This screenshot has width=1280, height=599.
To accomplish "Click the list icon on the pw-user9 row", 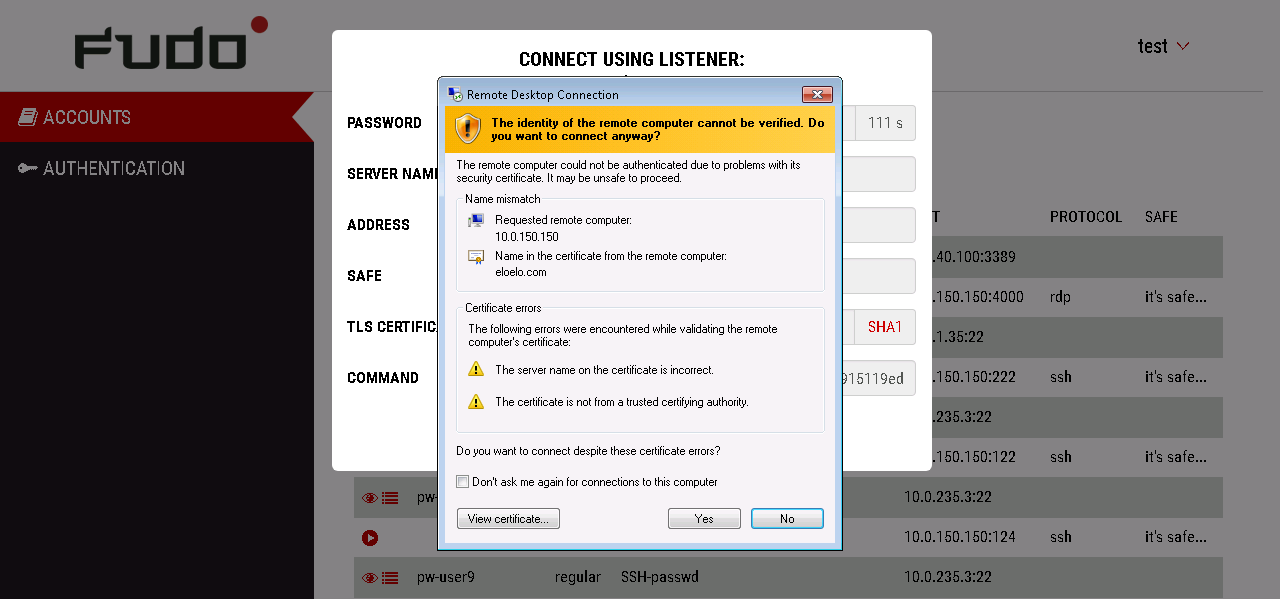I will tap(390, 578).
